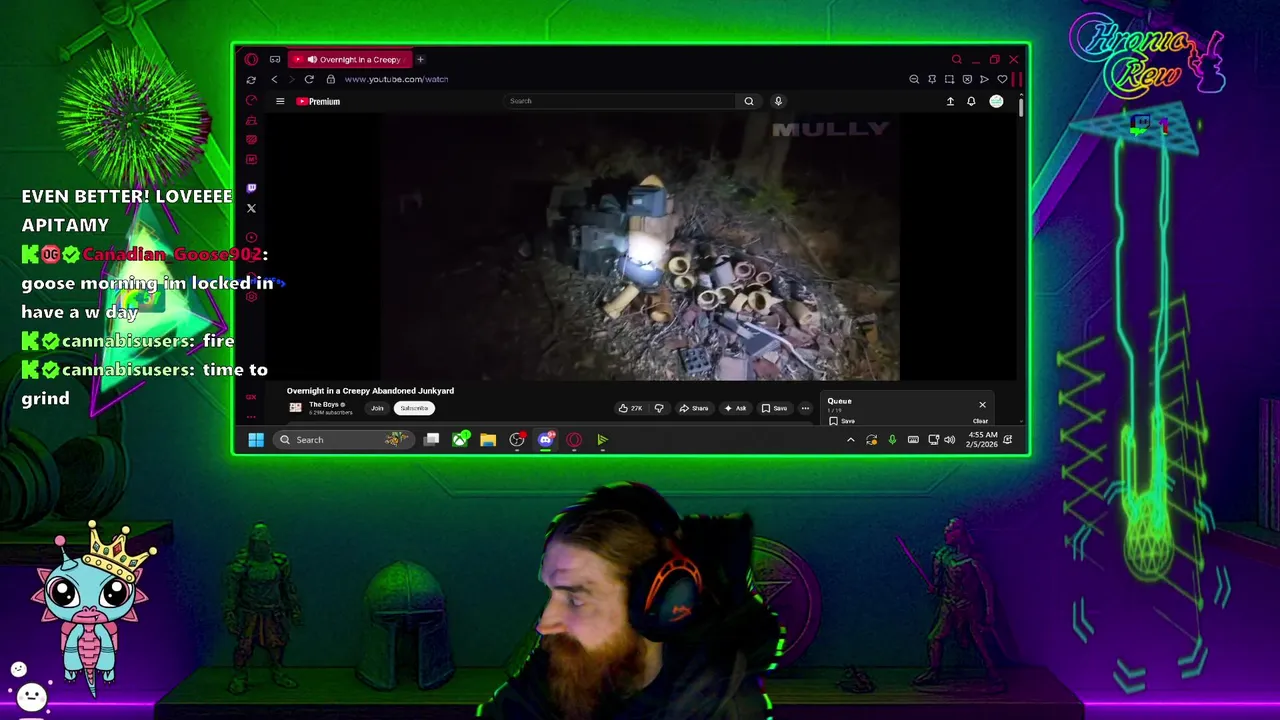Go back with the browser back arrow
This screenshot has width=1280, height=720.
pyautogui.click(x=274, y=79)
